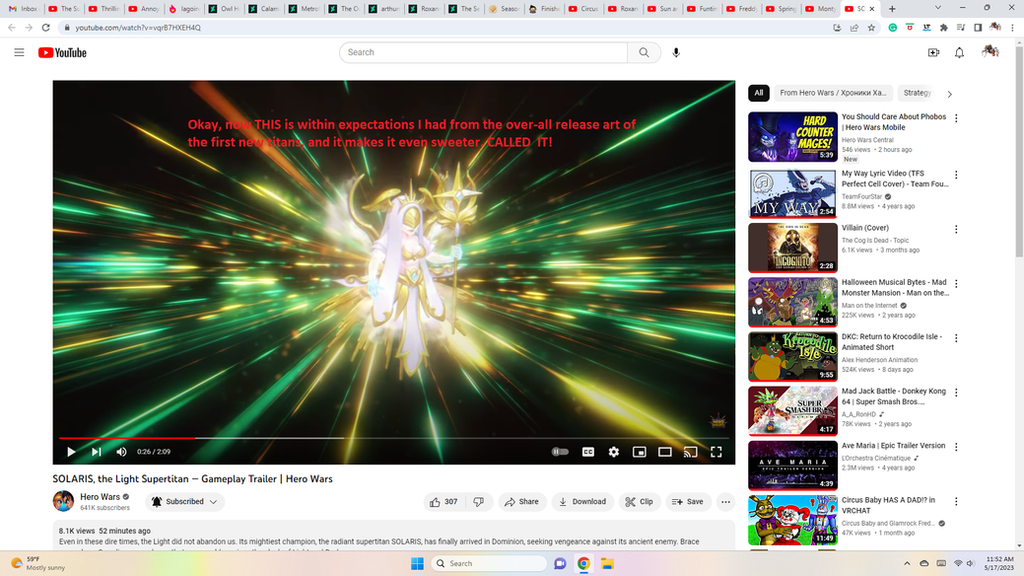Screen dimensions: 1024x576
Task: Click the YouTube search input field
Action: point(483,52)
